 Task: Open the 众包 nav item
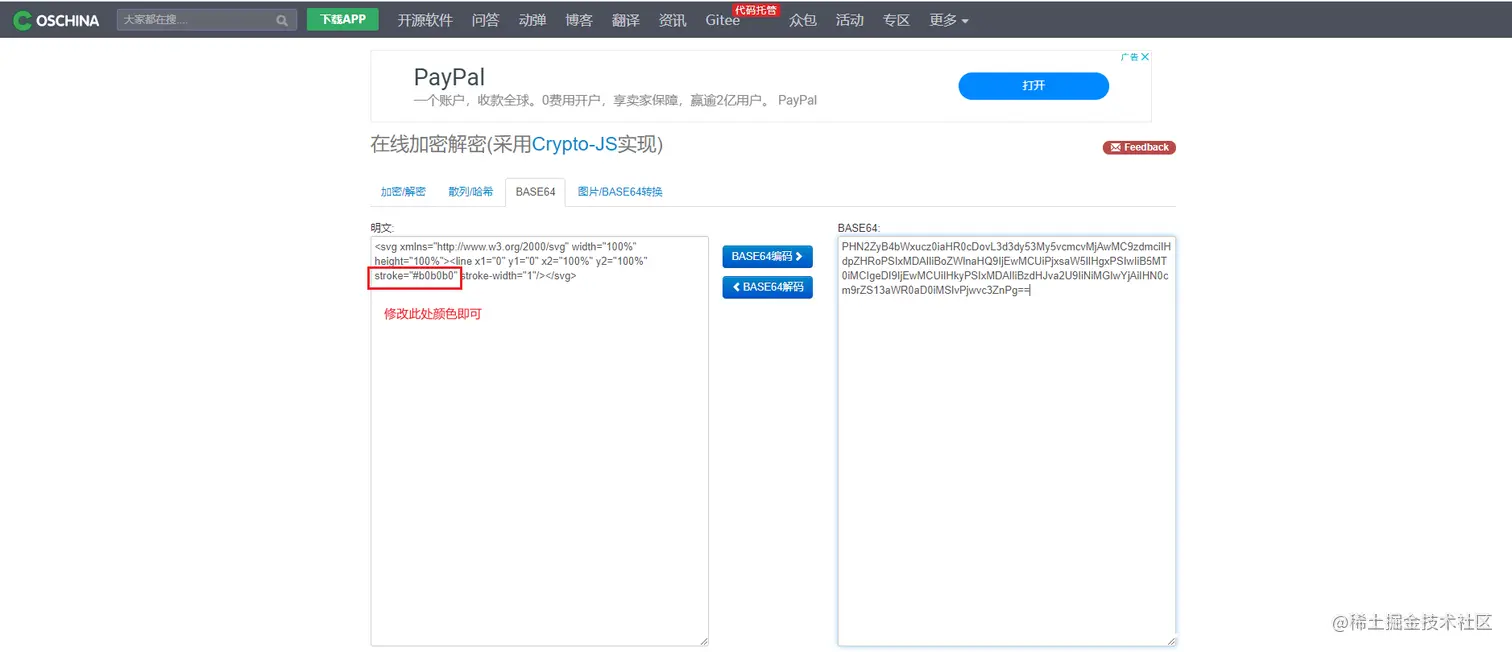click(803, 20)
